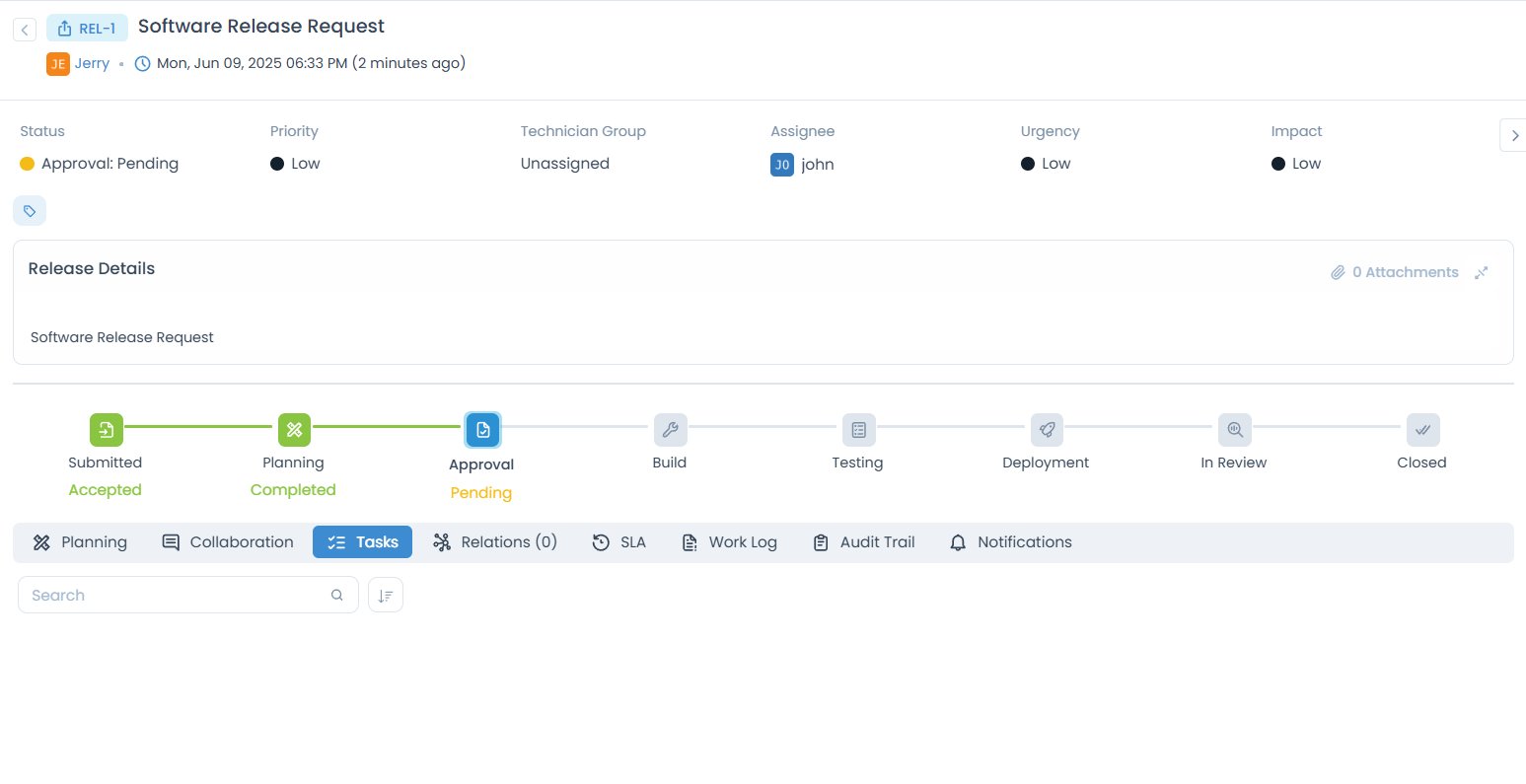Viewport: 1526px width, 784px height.
Task: Expand Release Details to fullscreen
Action: coord(1482,272)
